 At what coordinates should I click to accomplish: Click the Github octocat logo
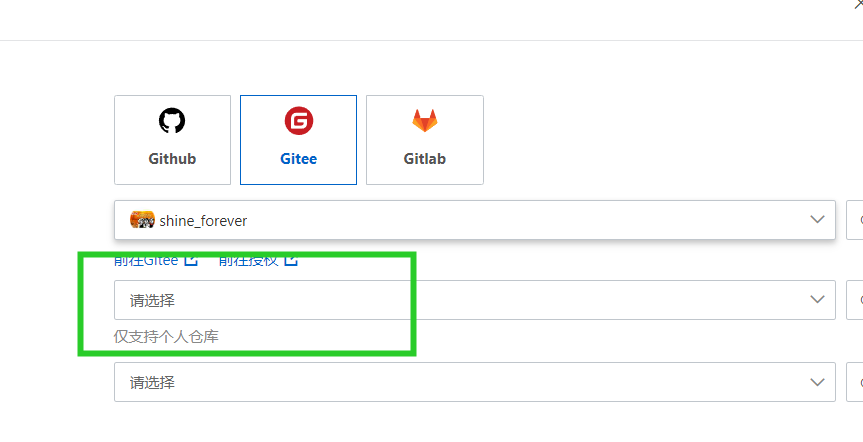click(172, 121)
